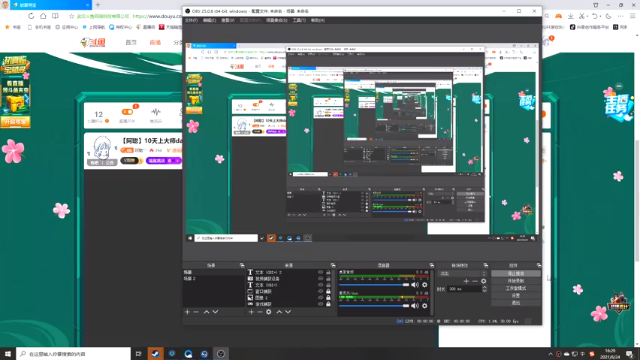Remove the selected source with the minus icon
This screenshot has width=640, height=360.
pyautogui.click(x=260, y=312)
